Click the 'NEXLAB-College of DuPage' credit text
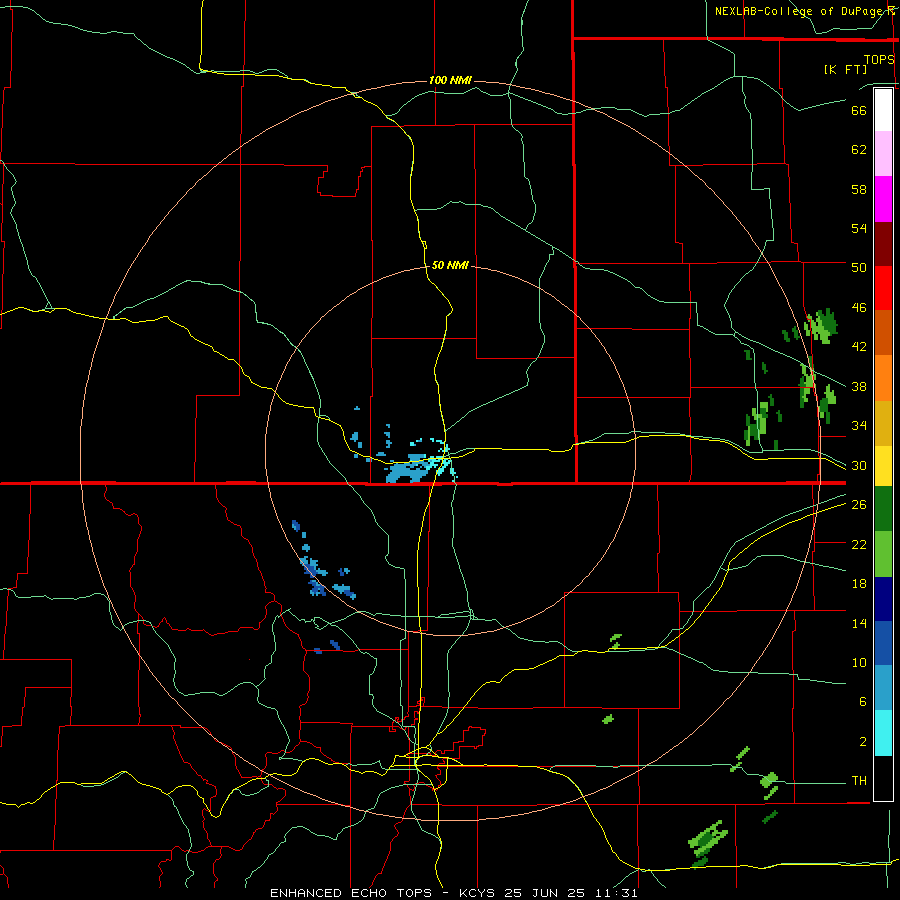This screenshot has width=900, height=900. point(801,11)
